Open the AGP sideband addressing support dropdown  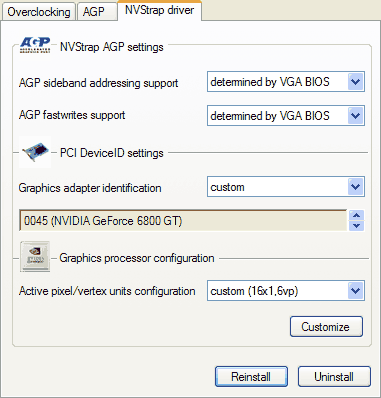(286, 82)
